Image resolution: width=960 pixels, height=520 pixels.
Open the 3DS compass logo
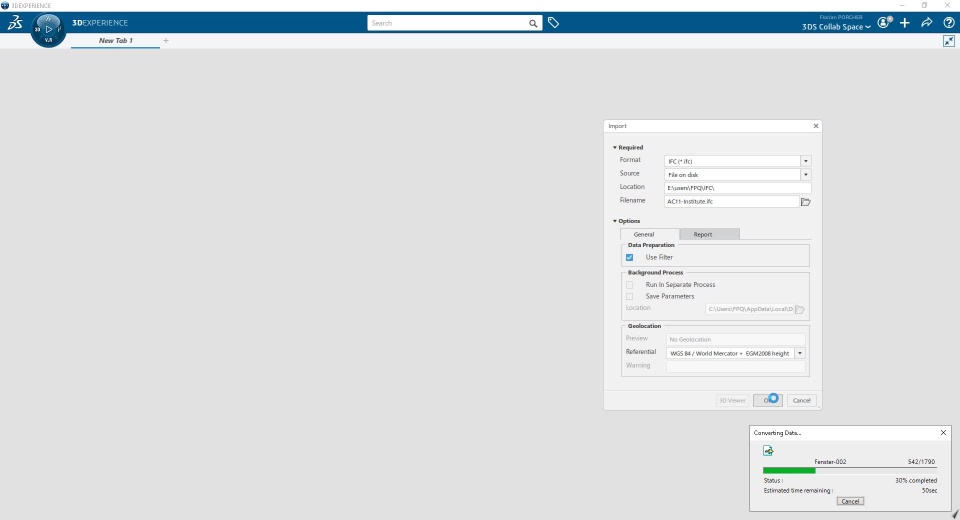(x=15, y=23)
